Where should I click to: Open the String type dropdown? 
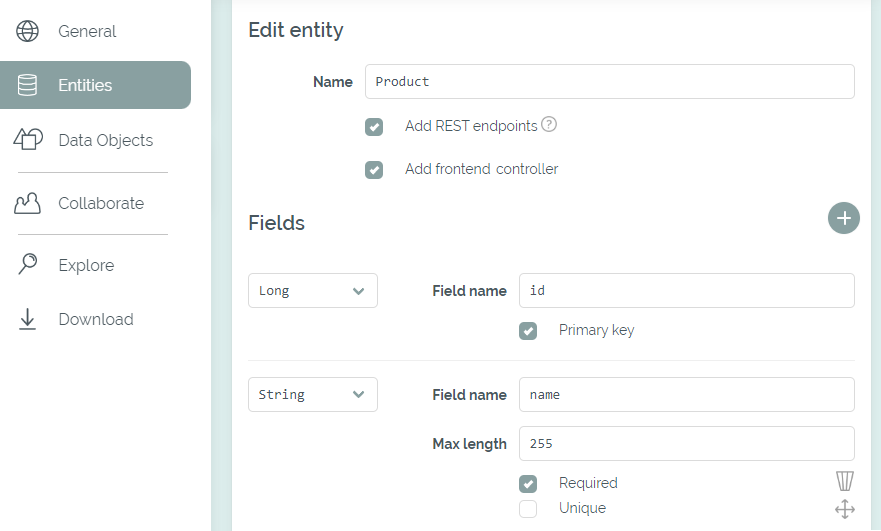tap(313, 394)
